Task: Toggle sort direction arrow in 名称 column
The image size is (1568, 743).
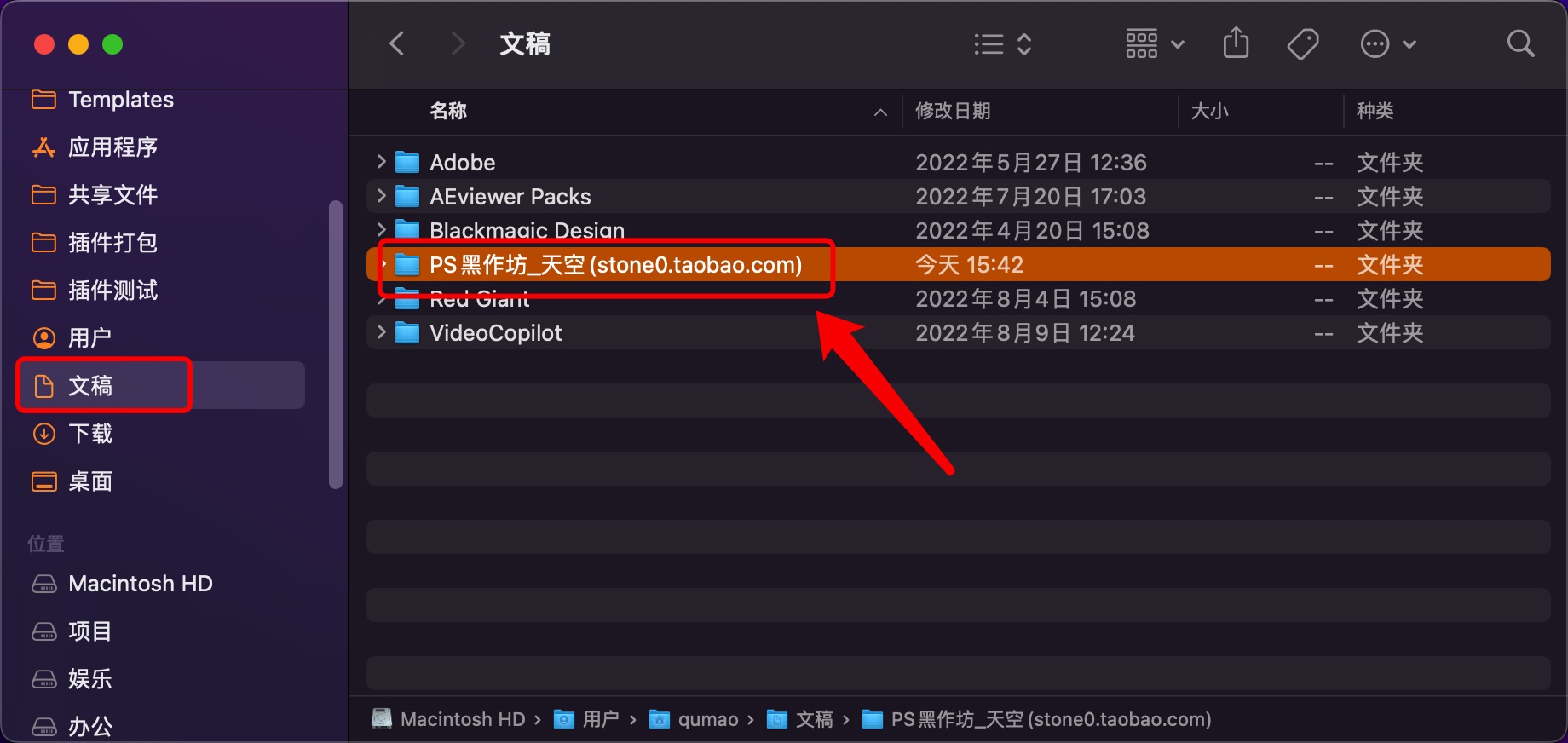Action: coord(880,112)
